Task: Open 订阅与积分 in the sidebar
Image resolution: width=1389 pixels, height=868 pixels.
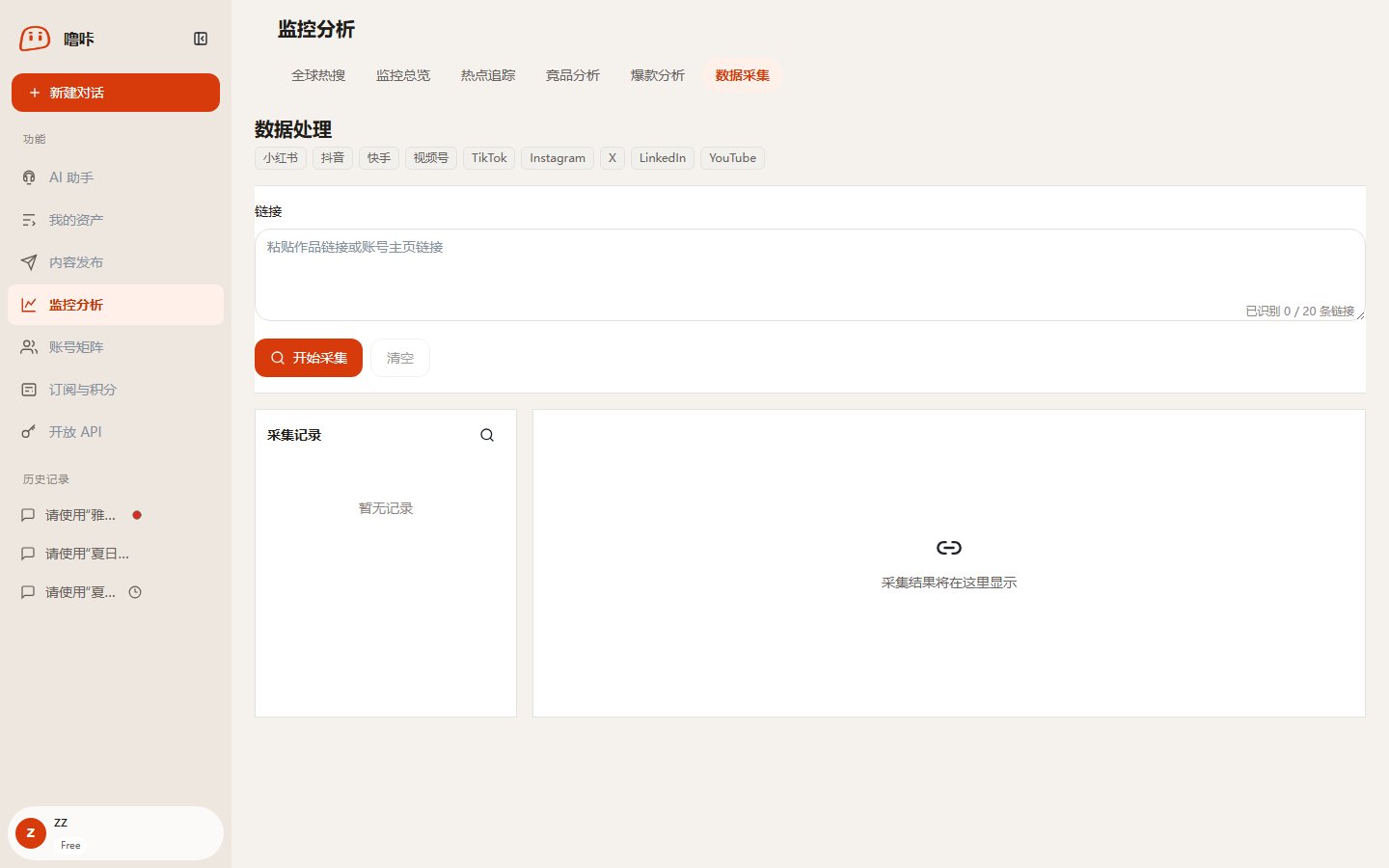Action: 116,390
